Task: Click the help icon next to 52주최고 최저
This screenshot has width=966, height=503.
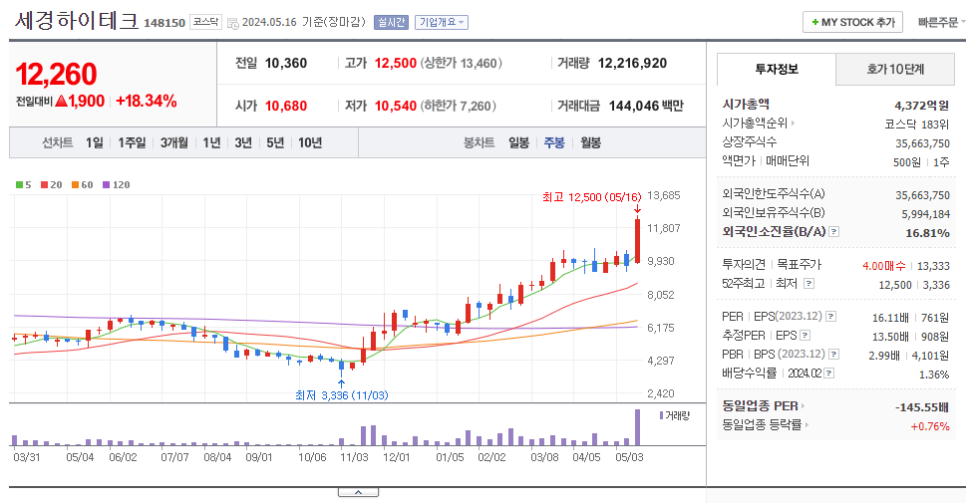Action: (809, 284)
